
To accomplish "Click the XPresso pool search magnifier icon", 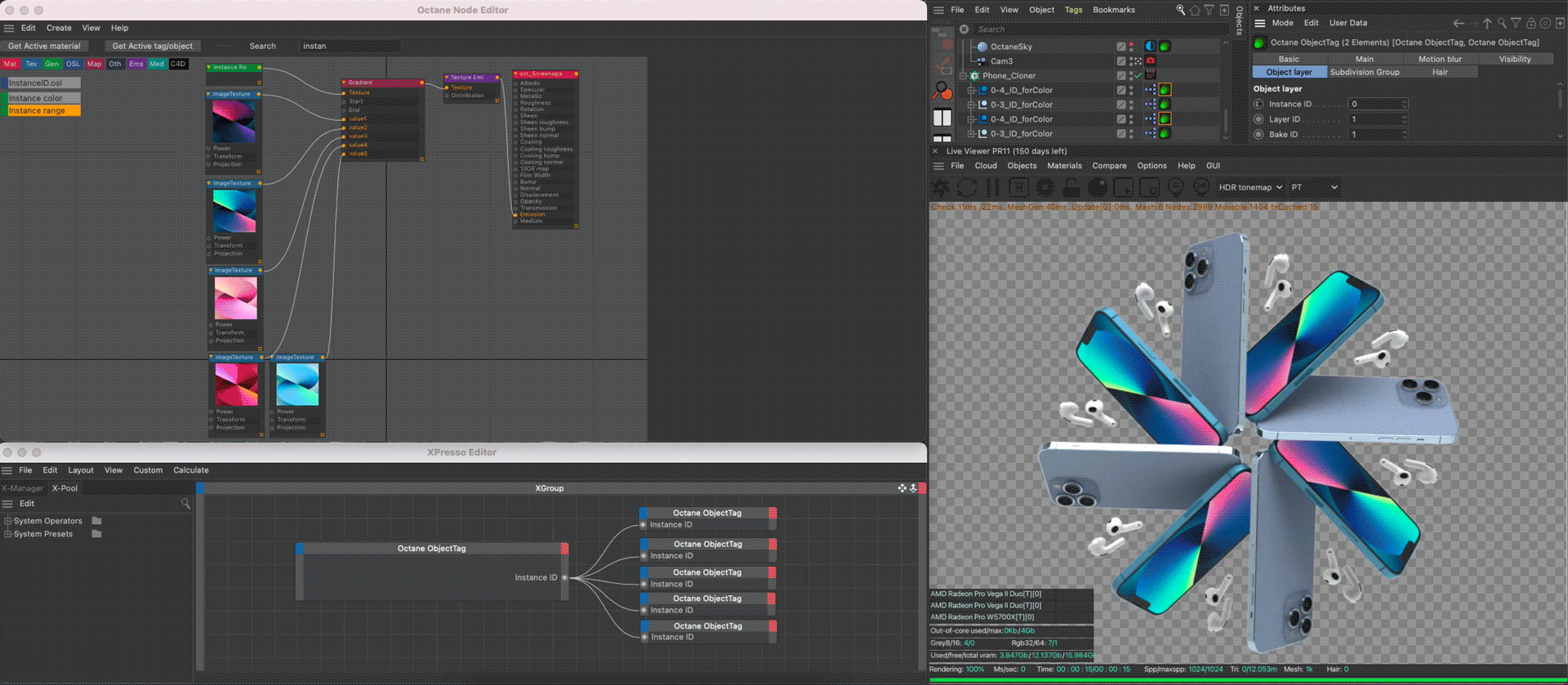I will pos(185,504).
